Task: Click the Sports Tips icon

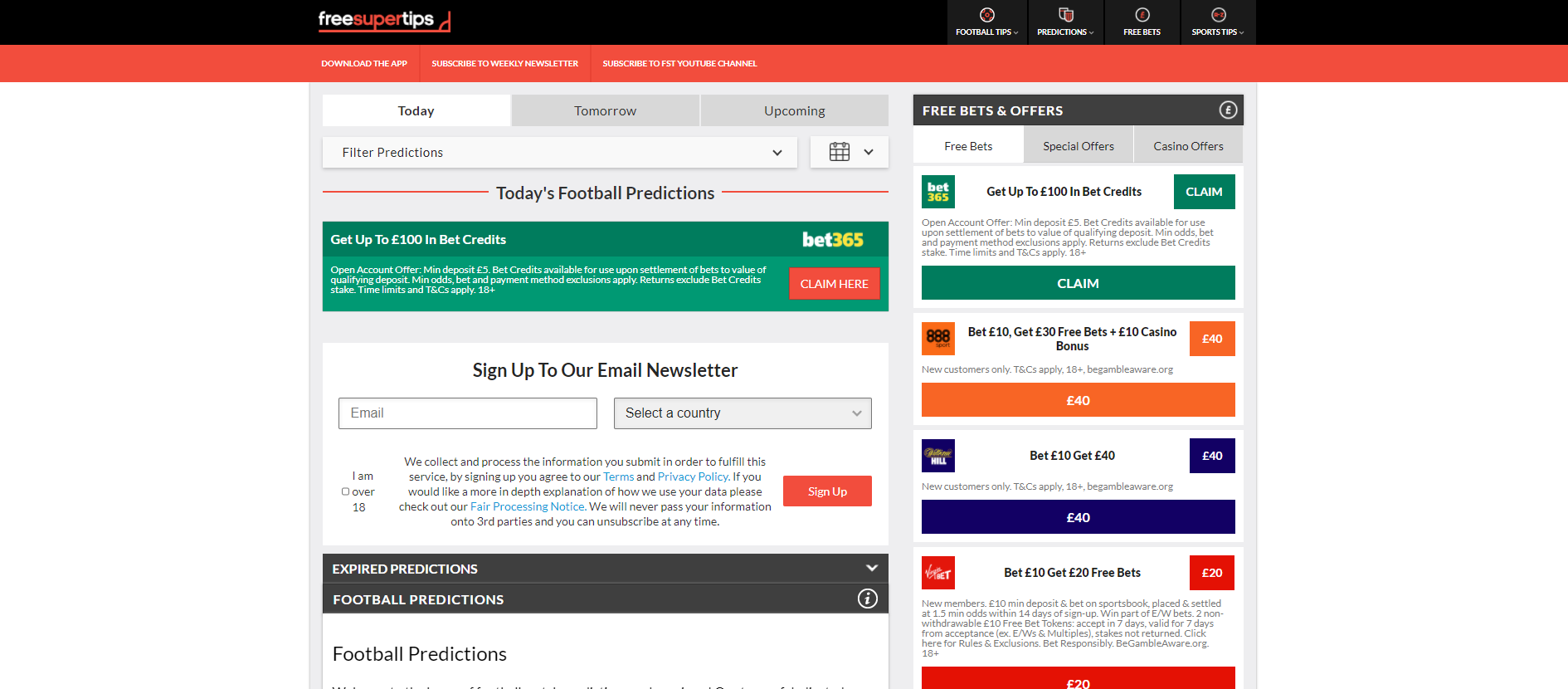Action: [1219, 14]
